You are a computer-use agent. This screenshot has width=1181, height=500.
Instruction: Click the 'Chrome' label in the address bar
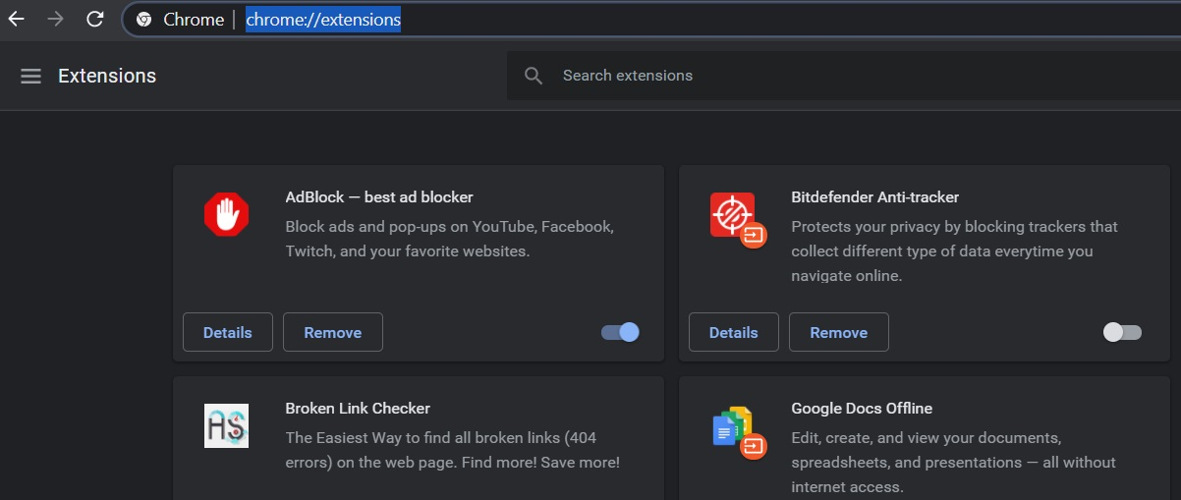tap(194, 20)
